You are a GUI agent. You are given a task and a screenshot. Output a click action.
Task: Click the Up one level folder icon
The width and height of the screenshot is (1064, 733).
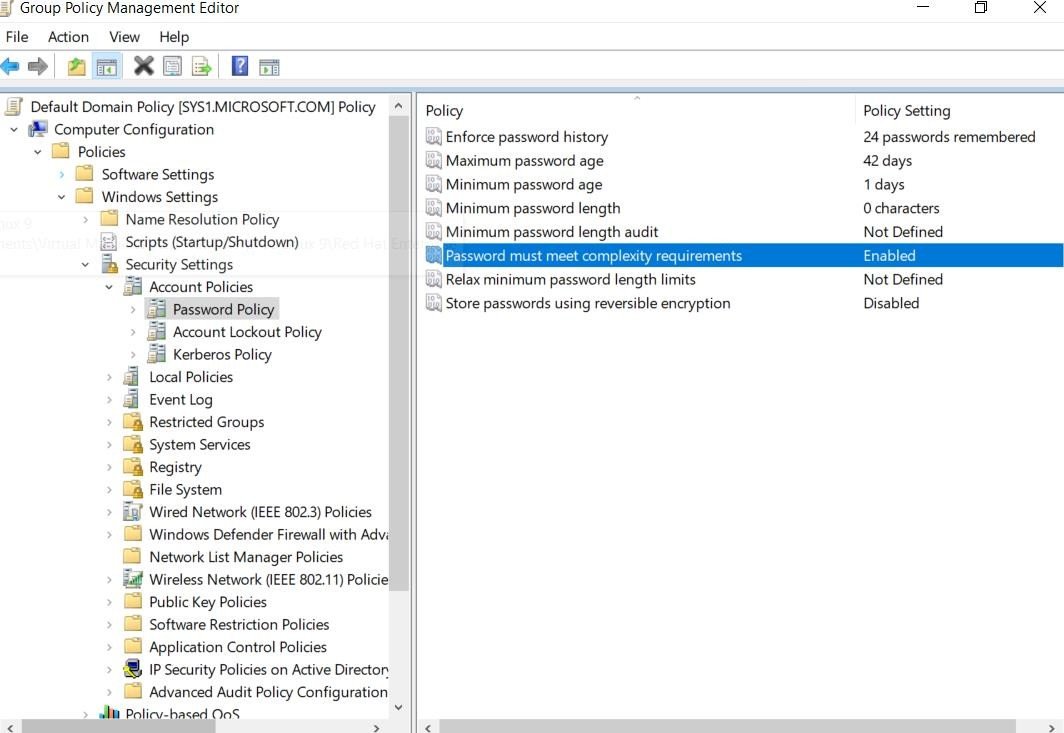[x=77, y=67]
